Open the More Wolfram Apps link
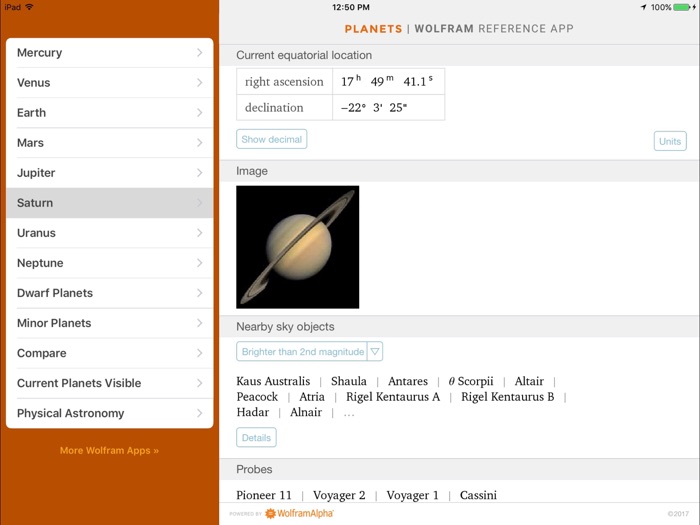Screen dimensions: 700x525 point(109,450)
